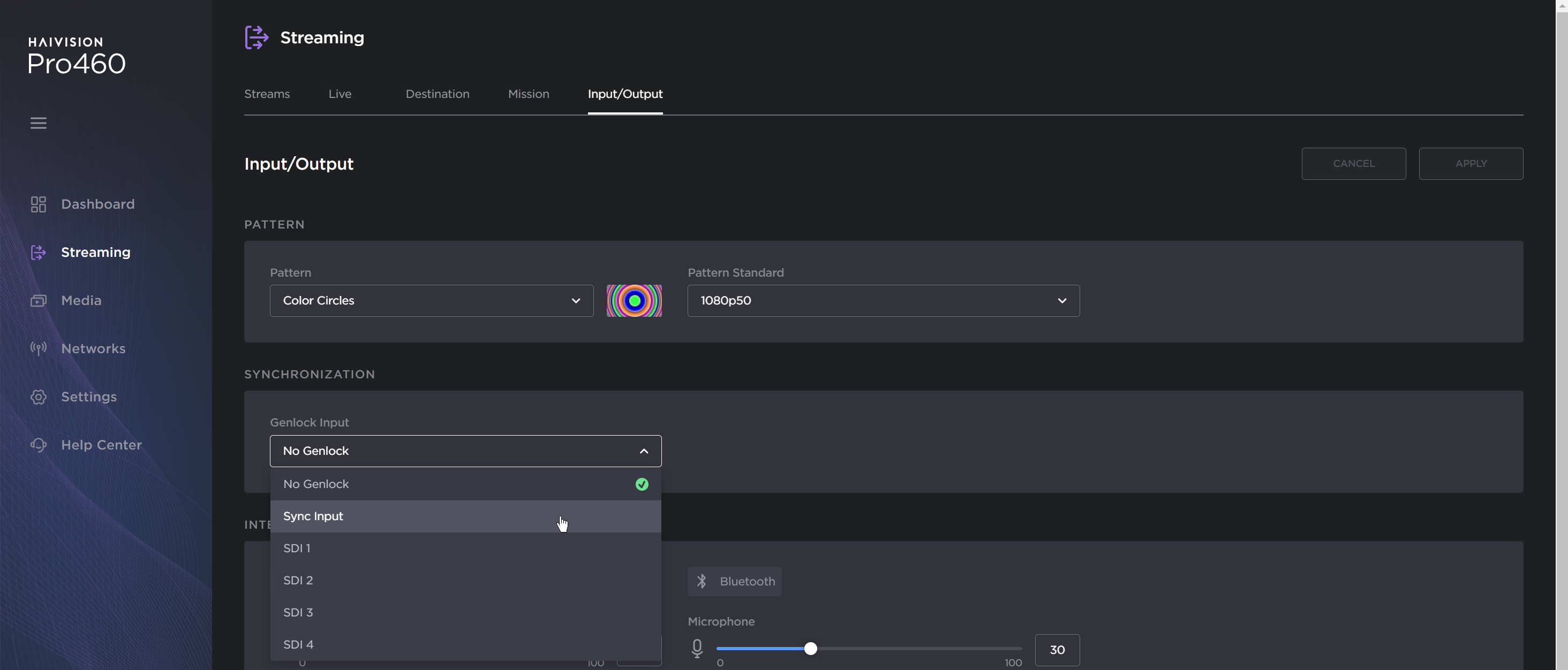This screenshot has width=1568, height=670.
Task: Open the Media section
Action: [81, 300]
